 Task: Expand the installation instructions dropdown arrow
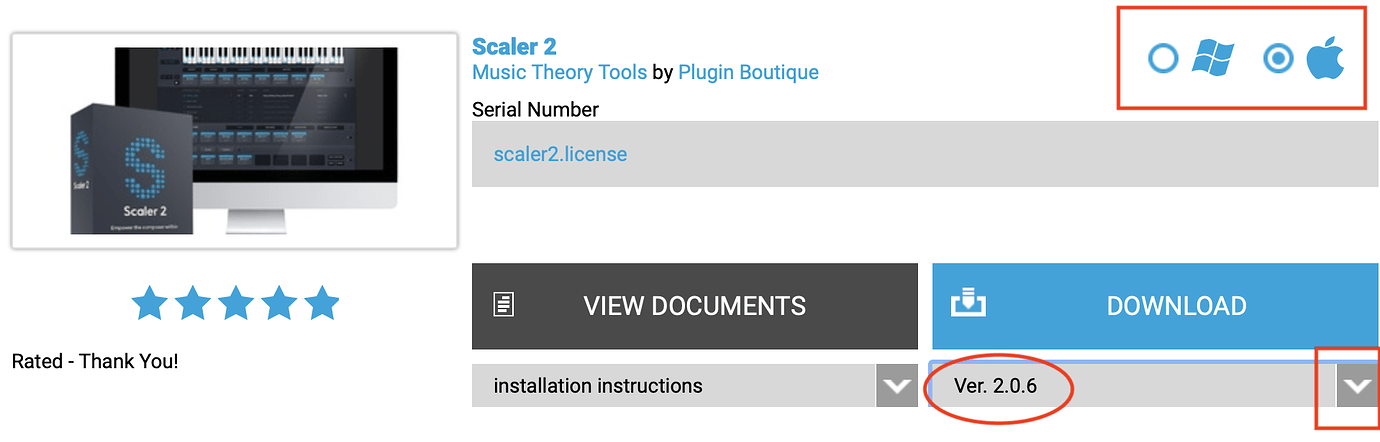pyautogui.click(x=896, y=385)
